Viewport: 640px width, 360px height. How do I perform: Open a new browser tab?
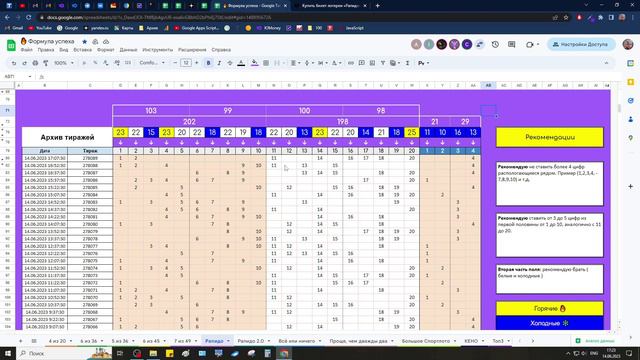click(378, 6)
